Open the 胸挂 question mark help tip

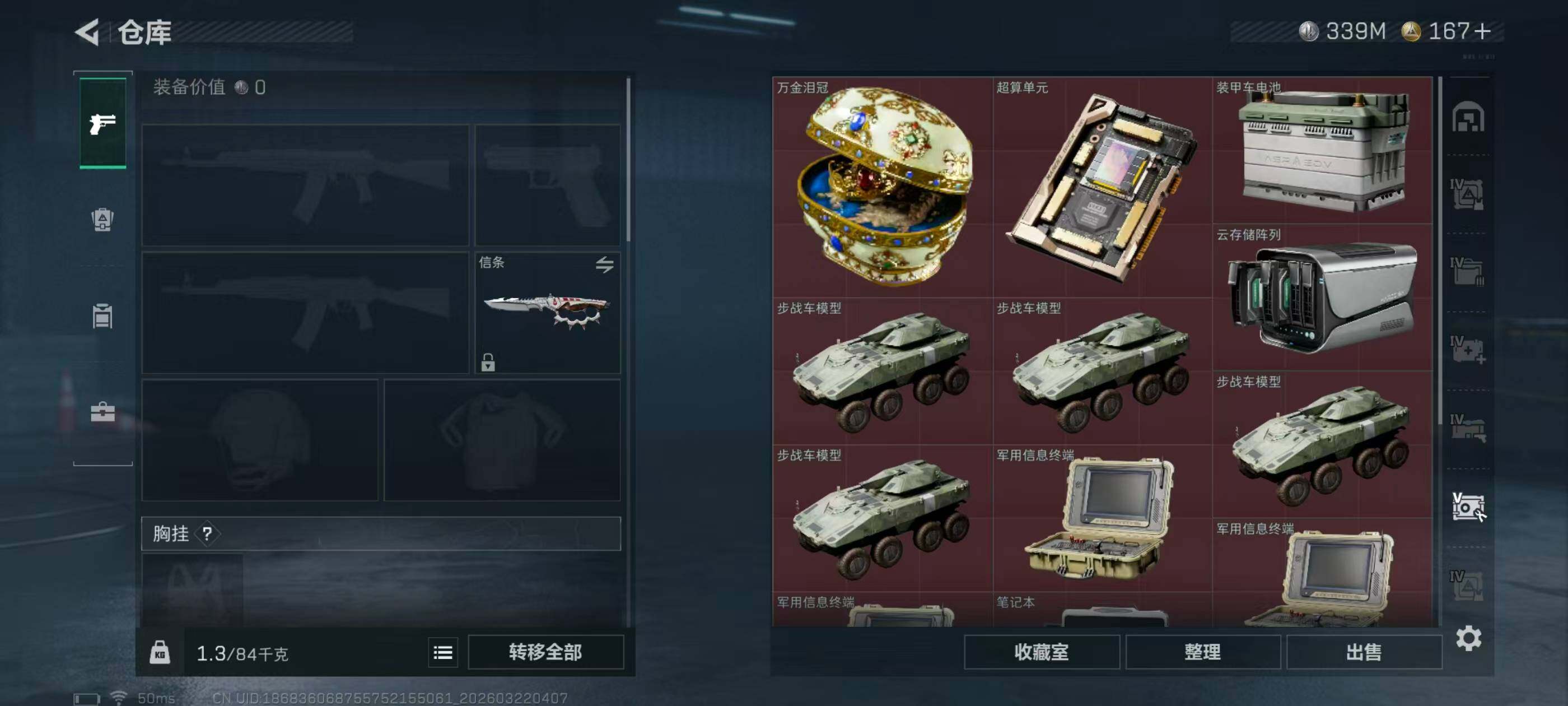click(x=207, y=533)
